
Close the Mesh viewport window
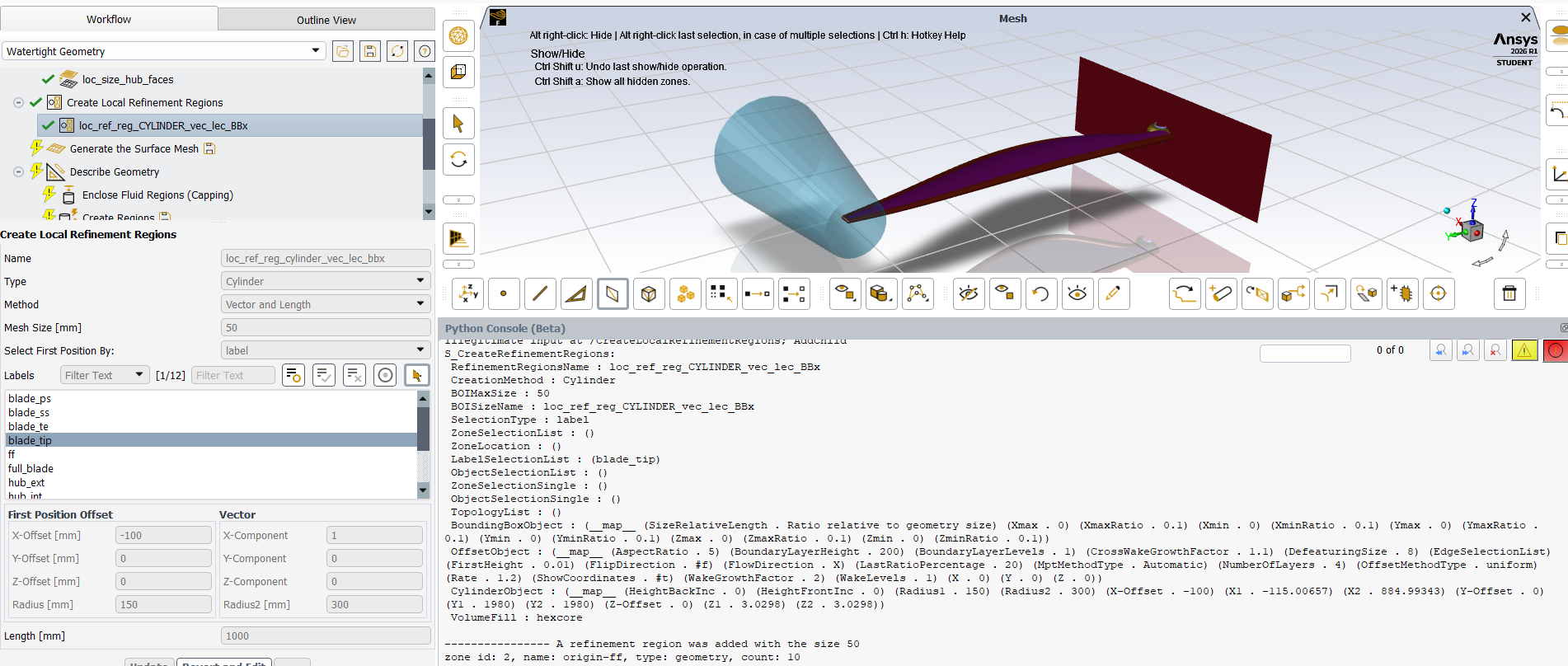[1525, 17]
